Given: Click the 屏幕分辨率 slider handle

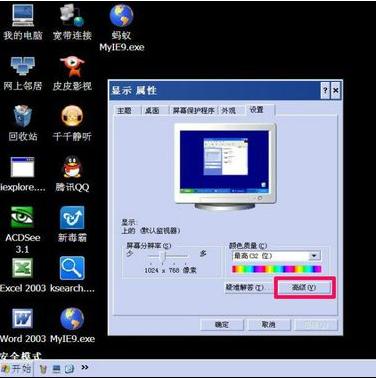Looking at the screenshot, I should tap(163, 256).
